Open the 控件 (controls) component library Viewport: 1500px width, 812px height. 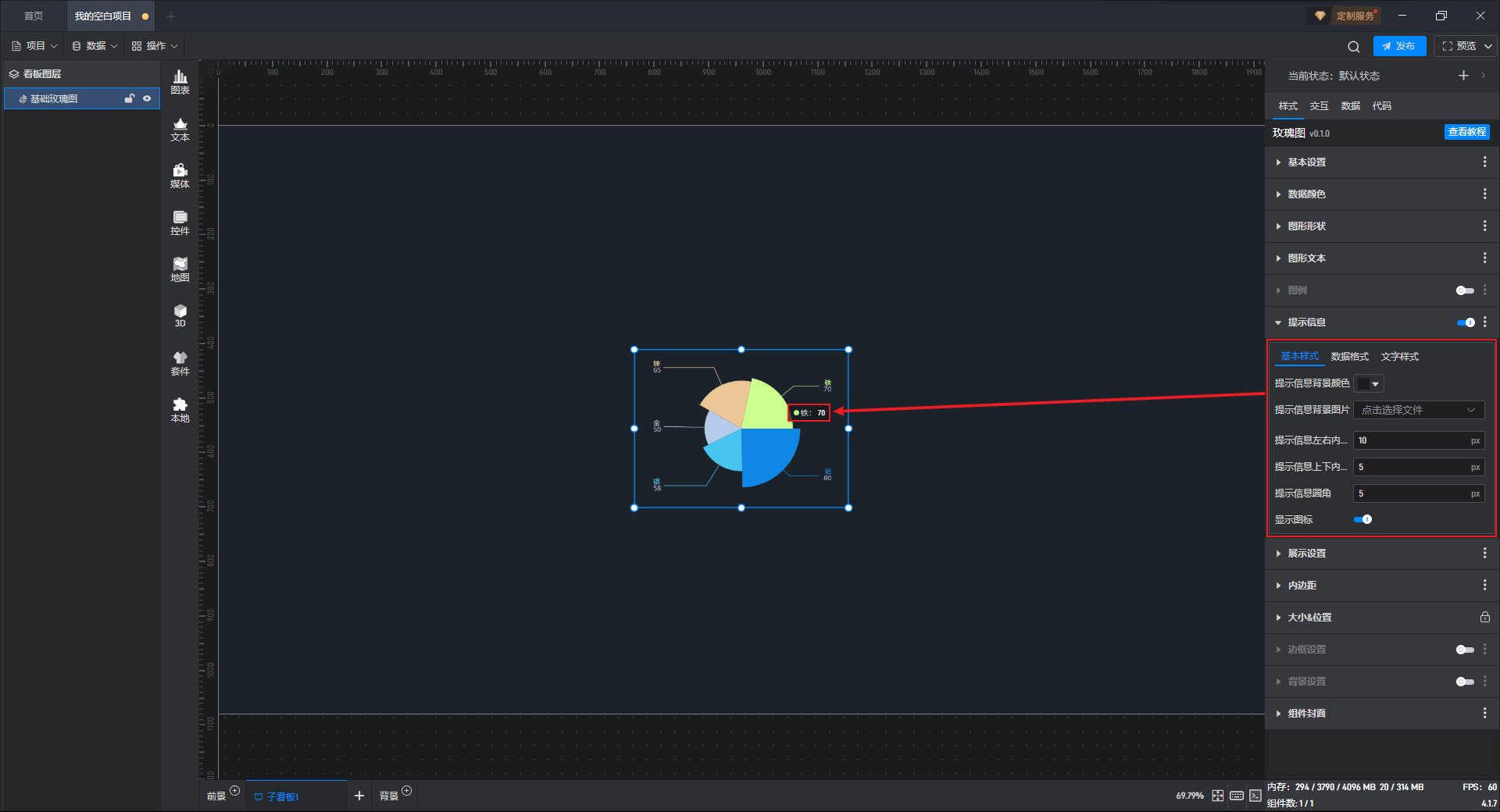coord(180,223)
